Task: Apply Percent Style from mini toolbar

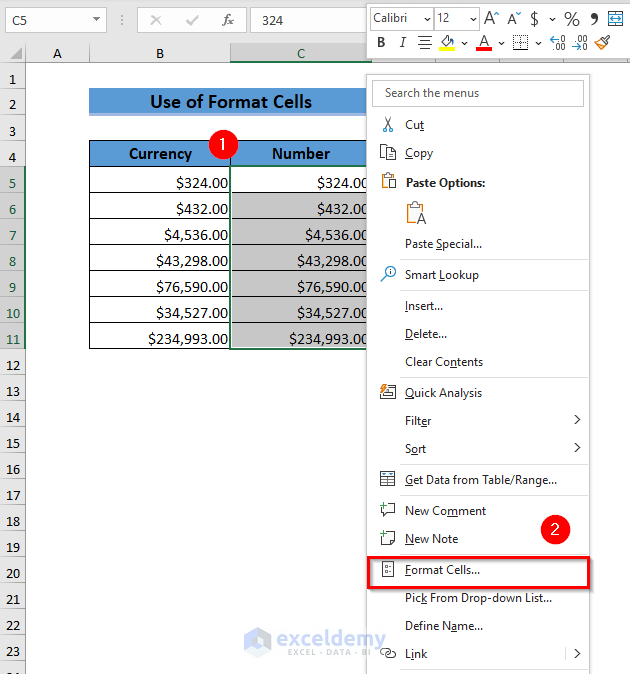Action: click(572, 19)
